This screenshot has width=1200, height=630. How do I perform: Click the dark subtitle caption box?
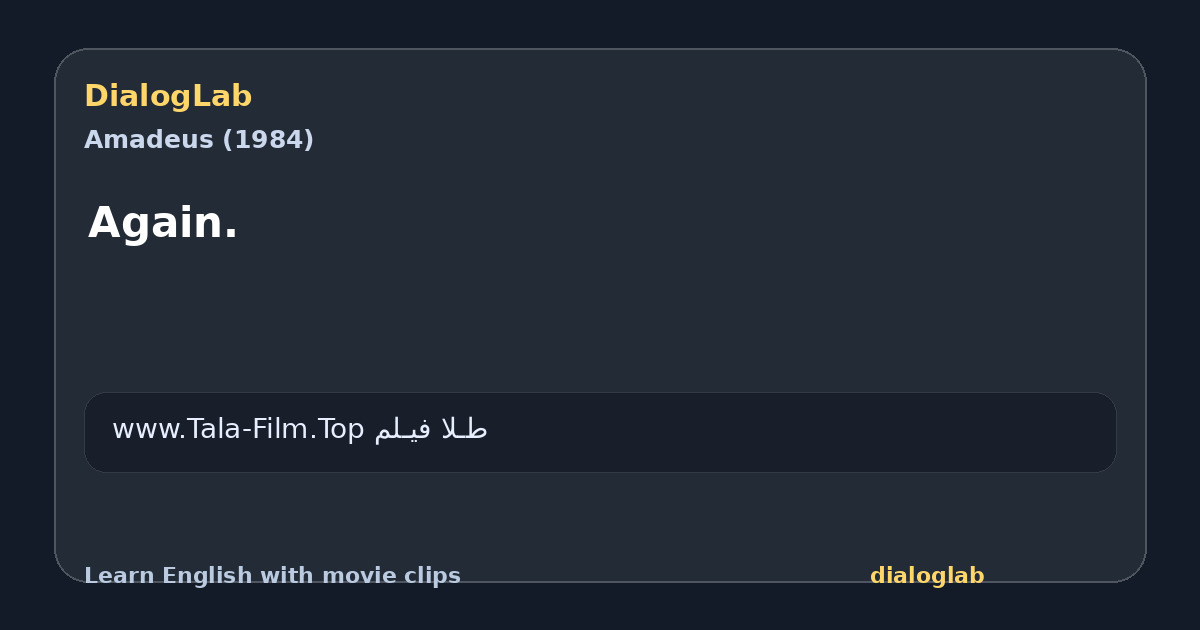click(600, 432)
